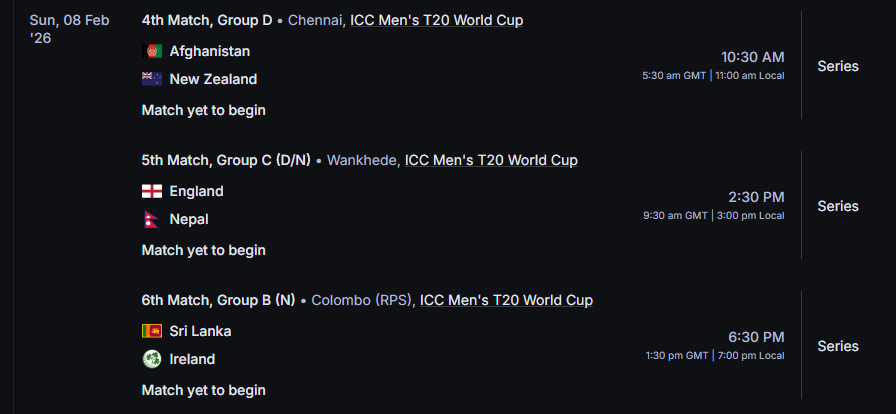The height and width of the screenshot is (414, 896).
Task: Open the 4th Match, Group D title
Action: click(207, 20)
